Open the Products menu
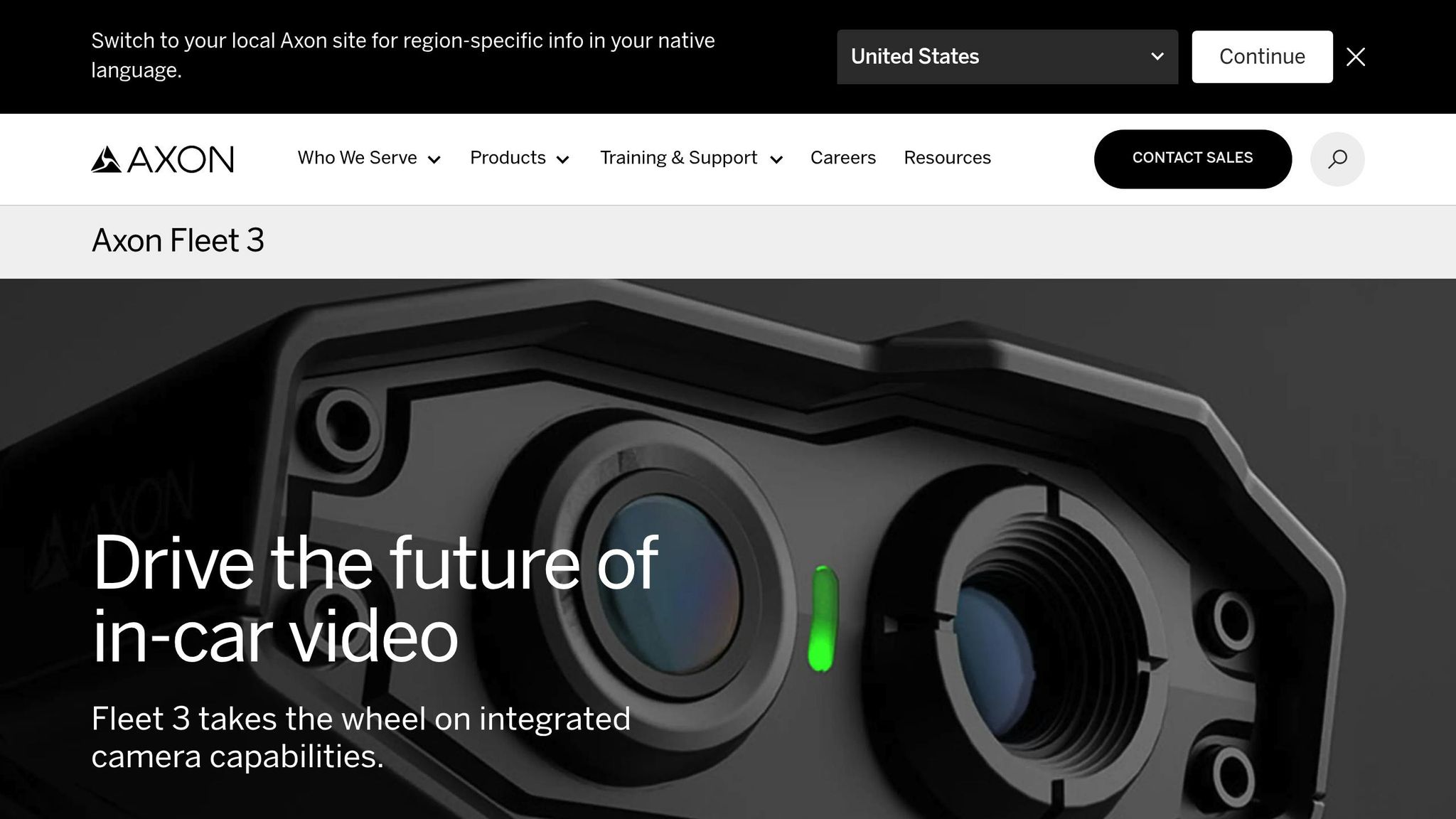The width and height of the screenshot is (1456, 819). pos(508,158)
